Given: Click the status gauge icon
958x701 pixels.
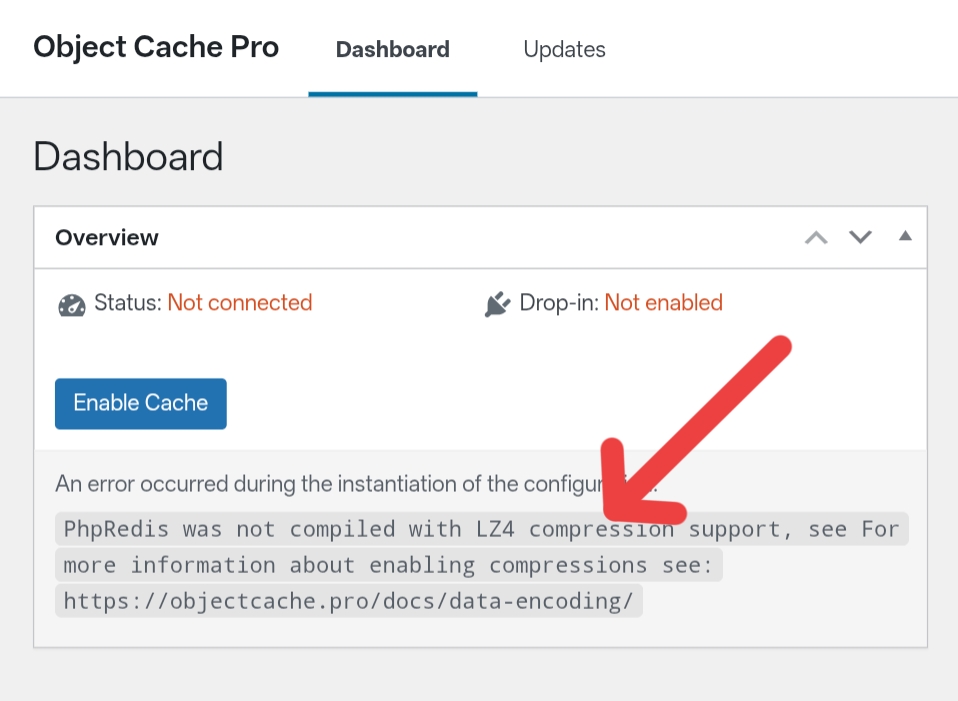Looking at the screenshot, I should (71, 304).
